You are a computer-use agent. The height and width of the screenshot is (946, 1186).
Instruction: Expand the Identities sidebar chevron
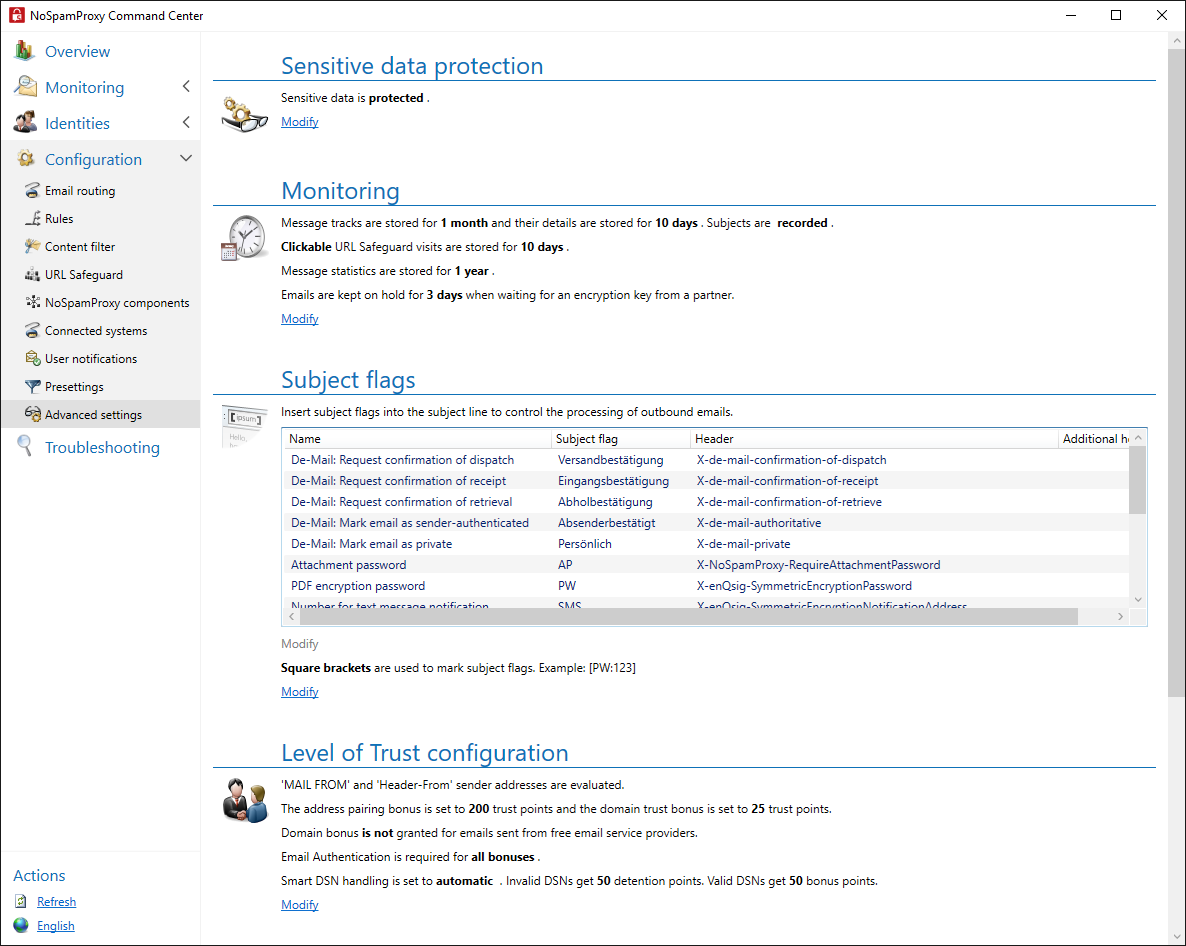tap(186, 122)
